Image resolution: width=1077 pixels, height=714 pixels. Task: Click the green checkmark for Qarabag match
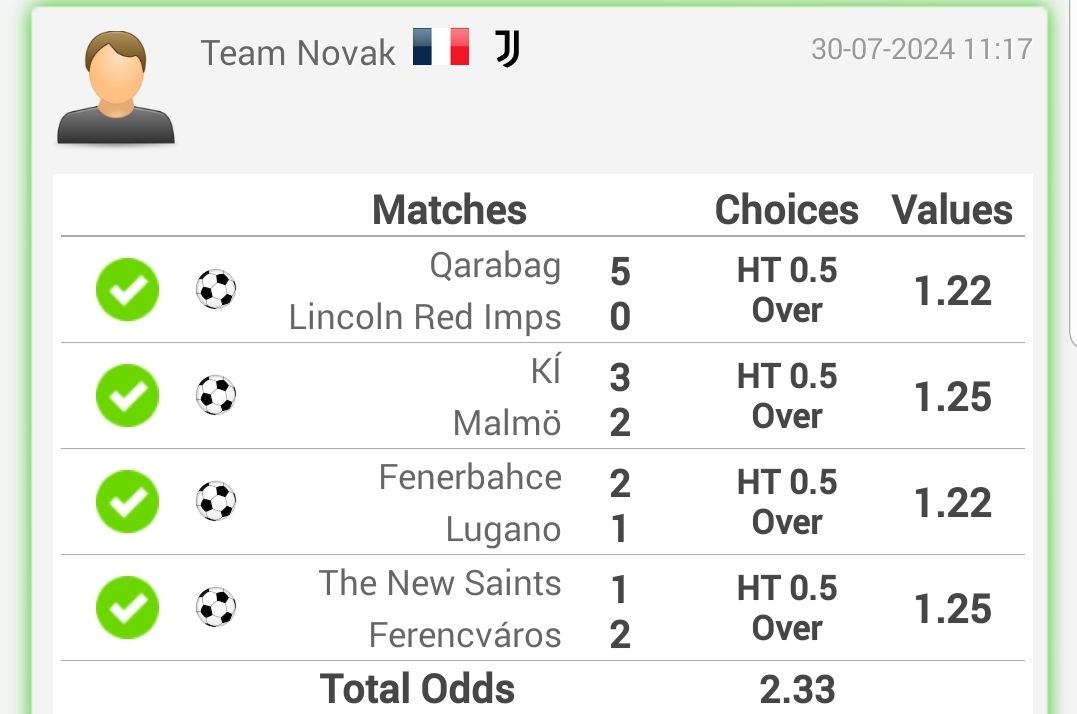(128, 290)
